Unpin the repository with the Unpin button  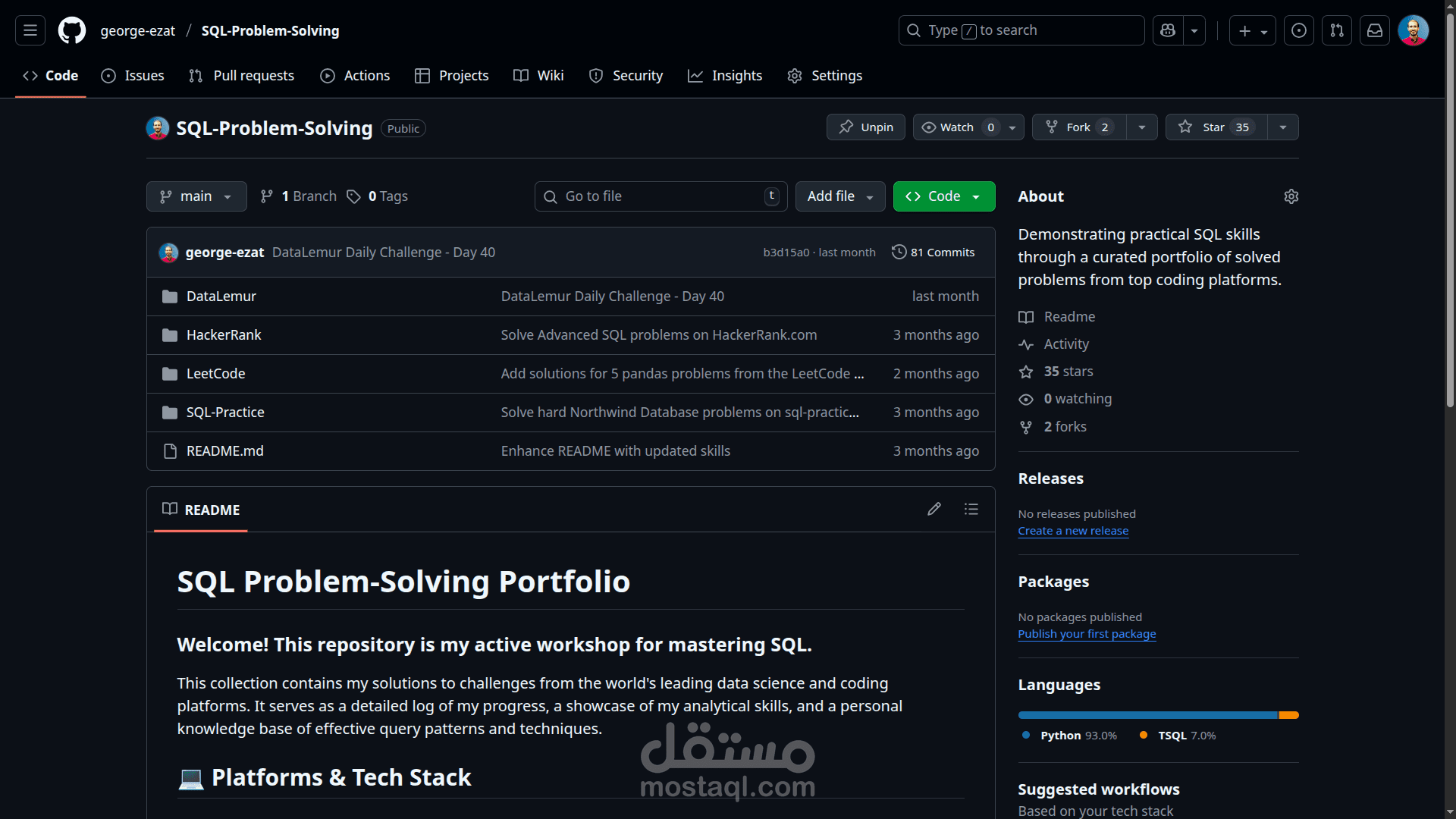(865, 127)
